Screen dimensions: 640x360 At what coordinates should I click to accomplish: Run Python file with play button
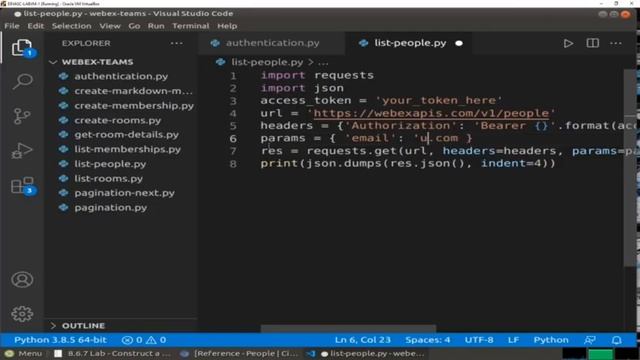[568, 43]
